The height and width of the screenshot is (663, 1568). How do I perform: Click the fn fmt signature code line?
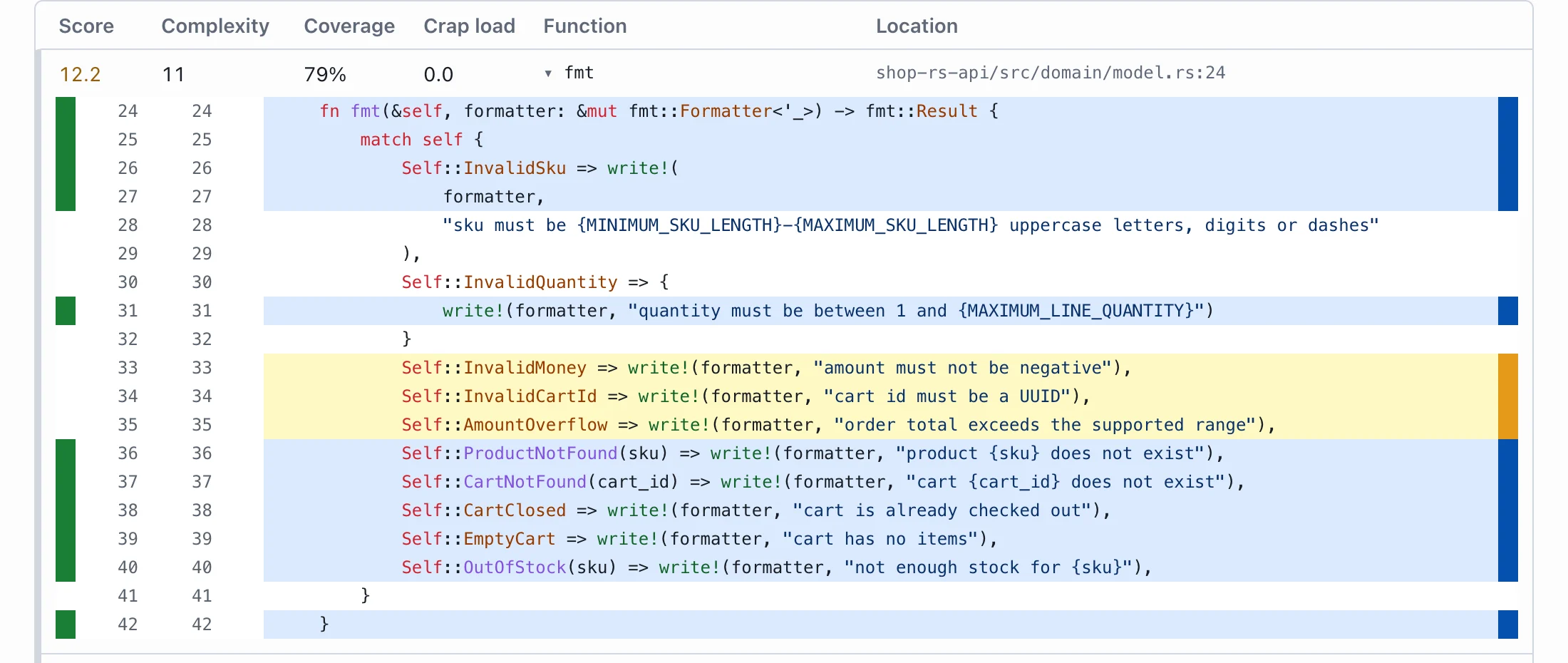click(x=880, y=111)
